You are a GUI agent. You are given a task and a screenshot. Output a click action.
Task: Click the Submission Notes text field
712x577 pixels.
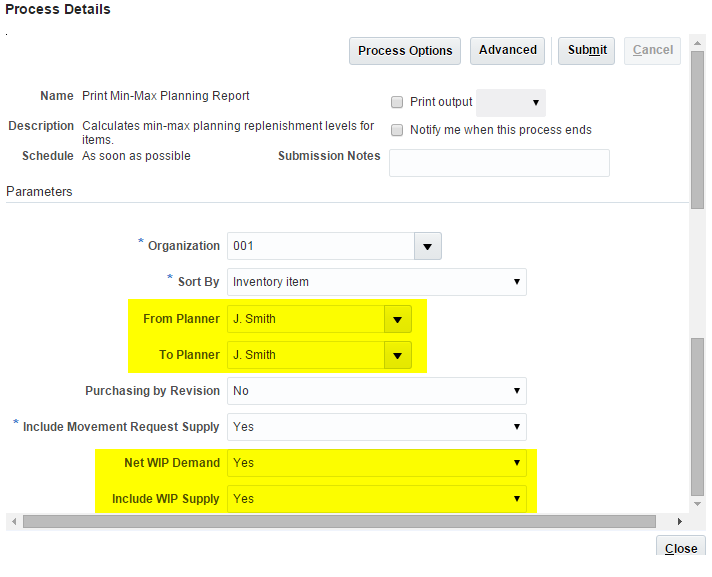(x=499, y=163)
